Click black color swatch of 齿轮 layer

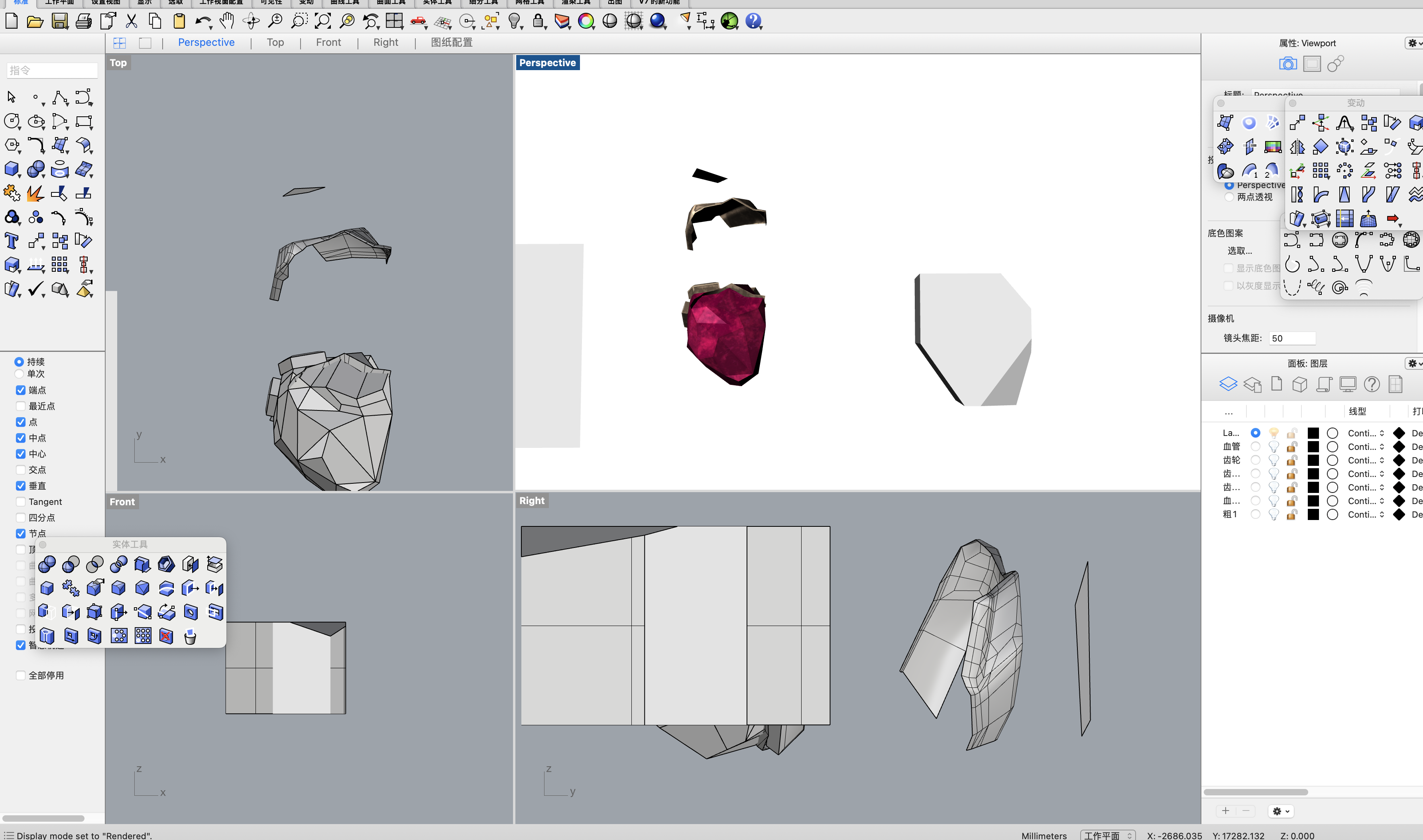[1313, 460]
